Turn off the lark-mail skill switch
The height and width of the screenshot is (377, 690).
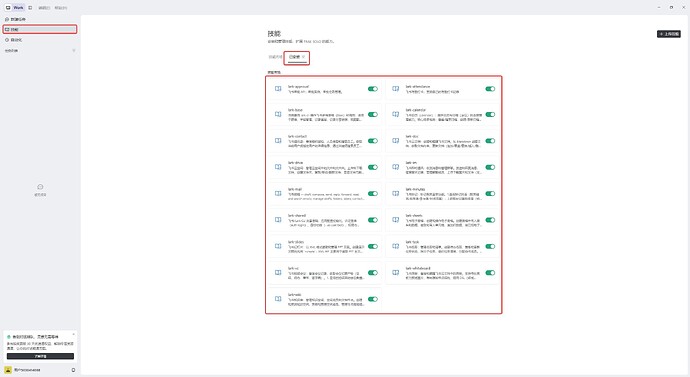click(373, 194)
